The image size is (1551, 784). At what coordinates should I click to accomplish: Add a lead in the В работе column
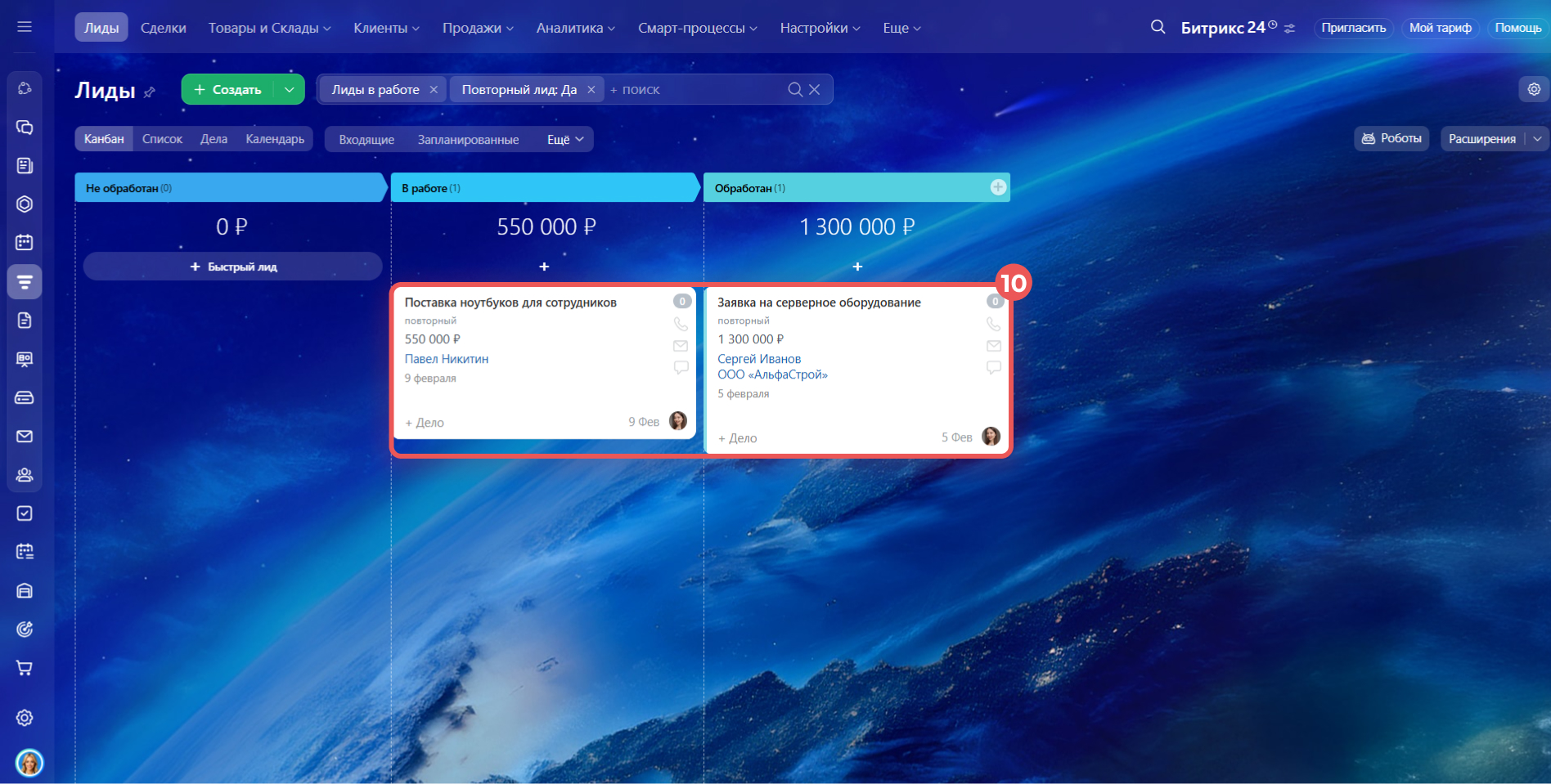(x=544, y=267)
